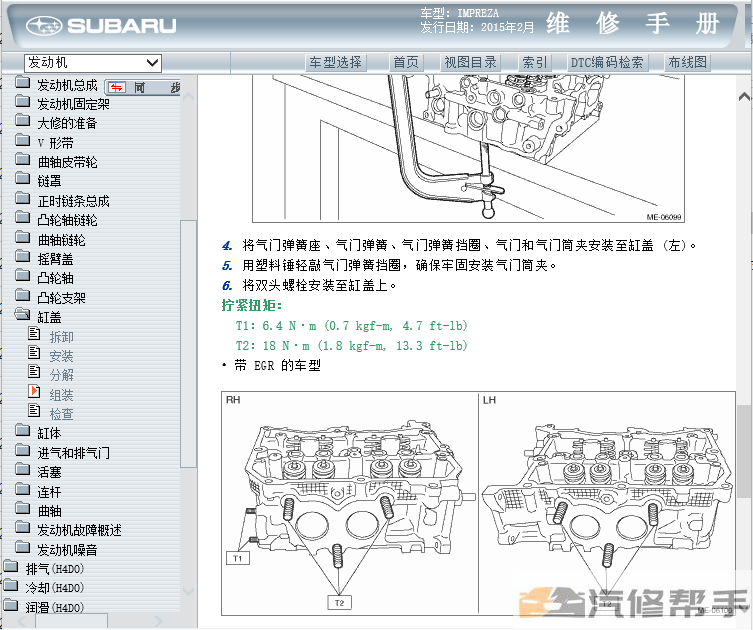Toggle the 同步 sync icon button

click(x=116, y=87)
